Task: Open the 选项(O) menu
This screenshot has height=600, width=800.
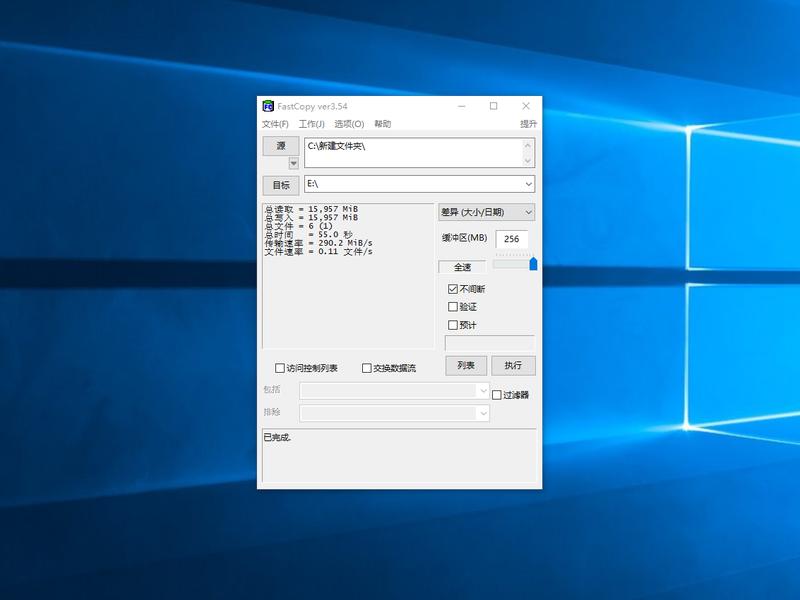Action: 349,124
